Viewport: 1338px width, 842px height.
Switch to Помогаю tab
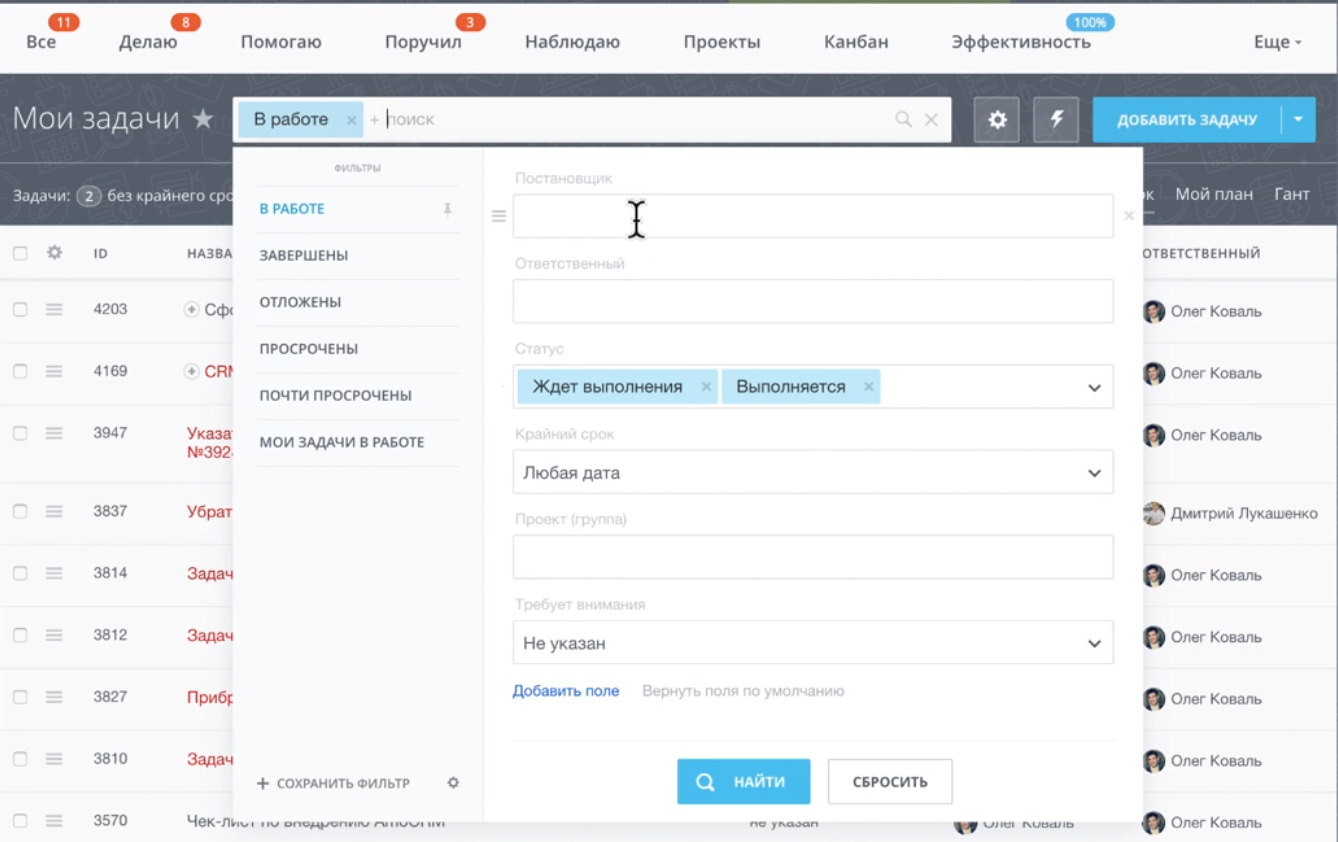click(x=281, y=42)
